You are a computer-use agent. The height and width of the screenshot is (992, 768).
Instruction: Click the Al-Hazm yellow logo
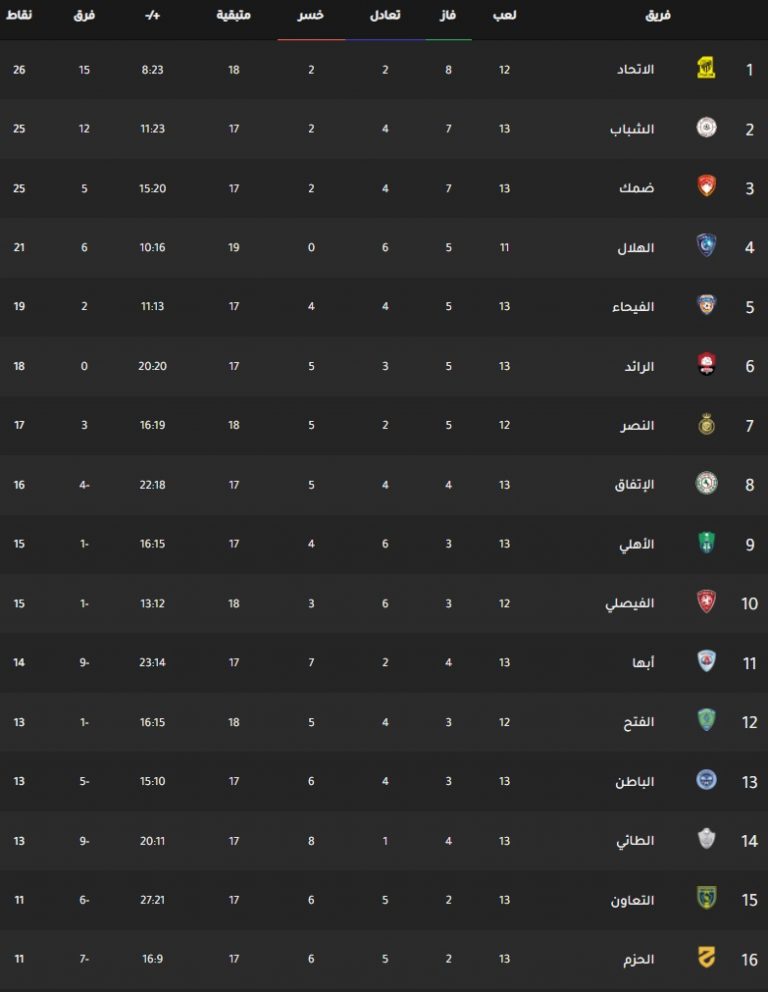(706, 958)
